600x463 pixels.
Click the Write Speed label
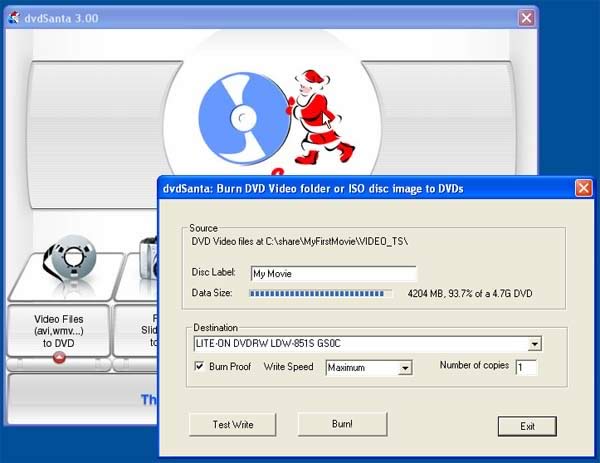pyautogui.click(x=289, y=367)
